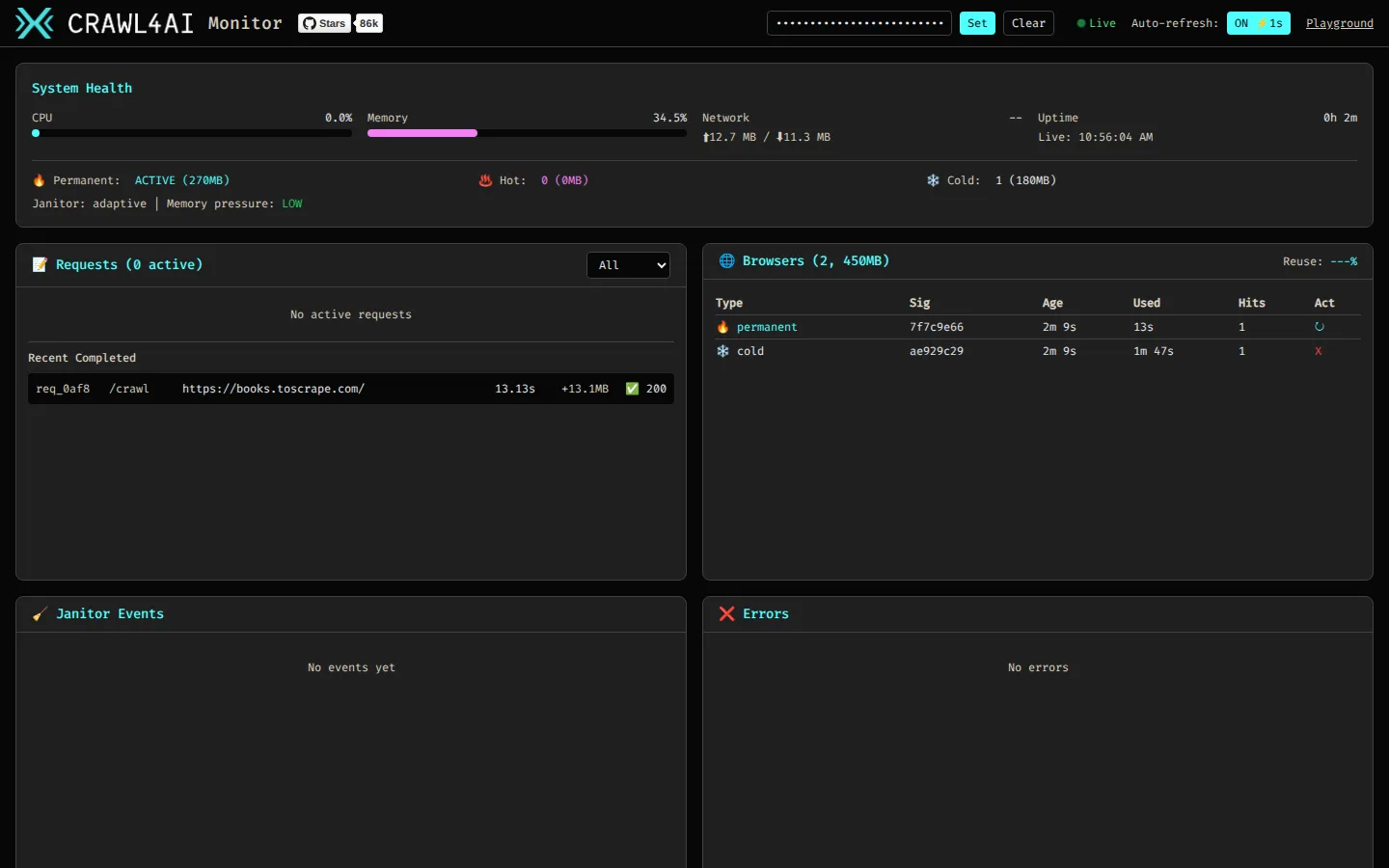Click the snowflake icon in cold row
This screenshot has height=868, width=1389.
(x=722, y=351)
